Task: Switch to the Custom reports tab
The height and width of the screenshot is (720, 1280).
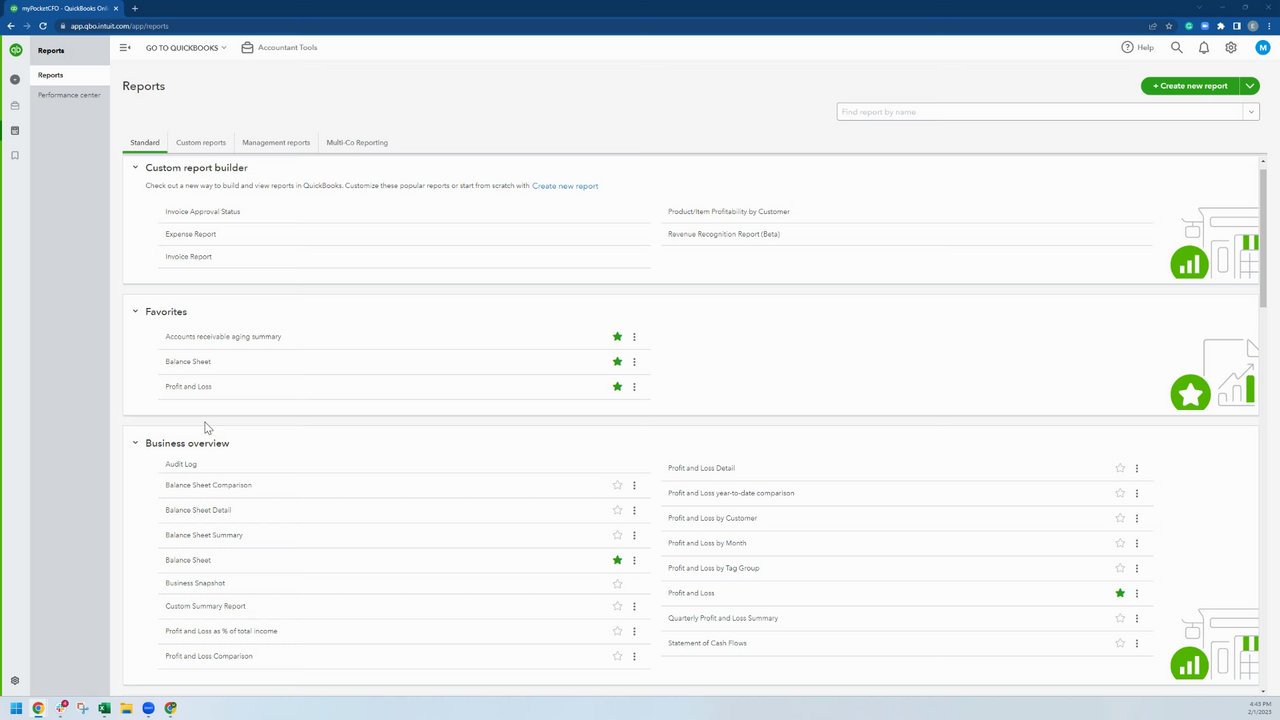Action: (x=201, y=142)
